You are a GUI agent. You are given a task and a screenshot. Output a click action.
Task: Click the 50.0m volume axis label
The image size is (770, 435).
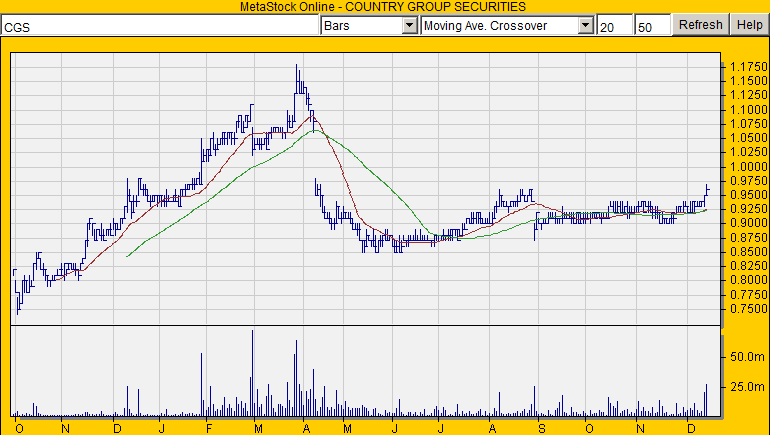point(747,357)
